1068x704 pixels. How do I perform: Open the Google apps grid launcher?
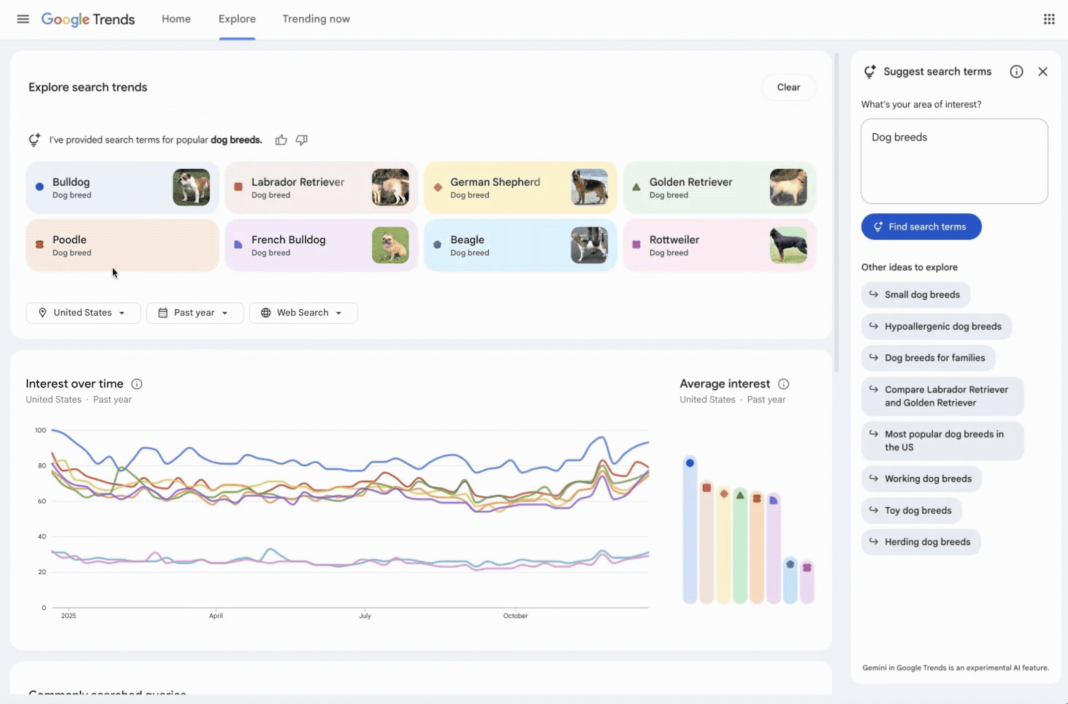(1047, 18)
